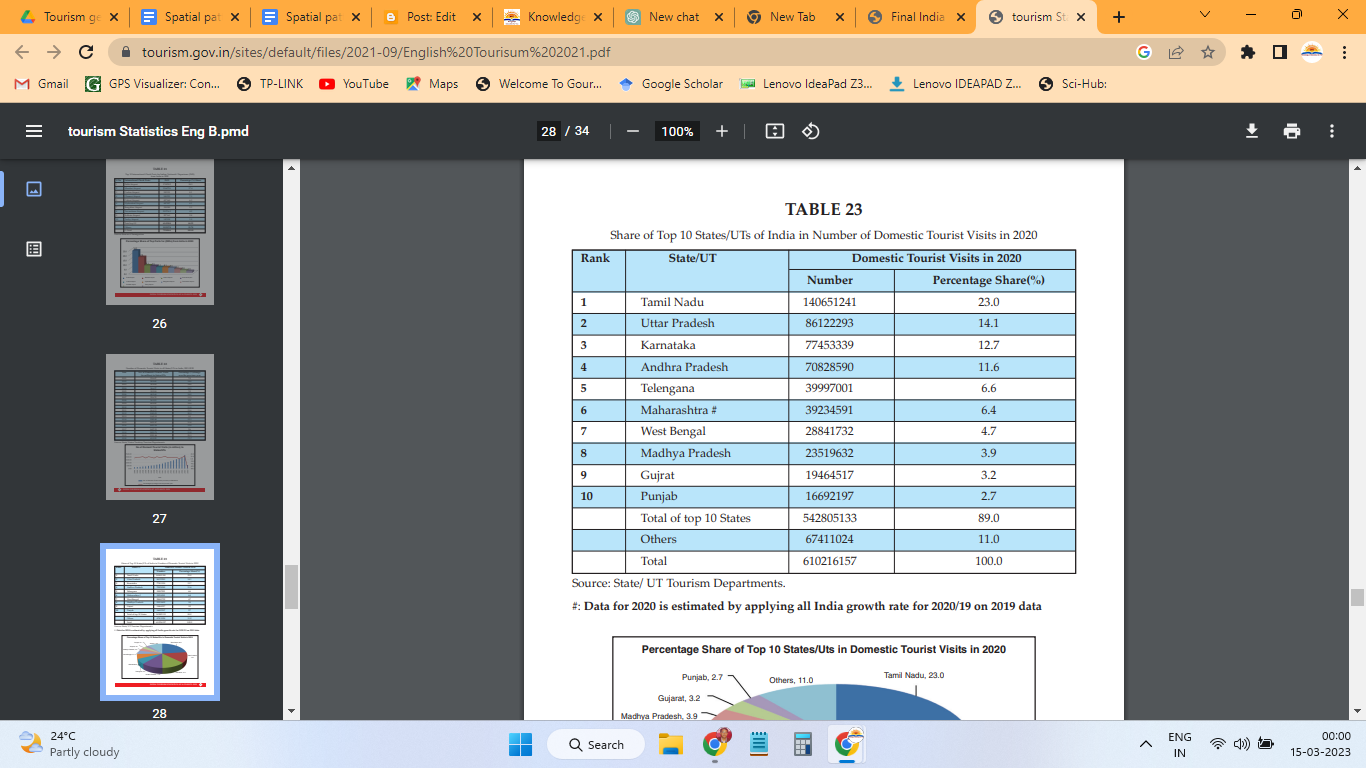The width and height of the screenshot is (1366, 768).
Task: Open the Gmail bookmark
Action: [x=42, y=84]
